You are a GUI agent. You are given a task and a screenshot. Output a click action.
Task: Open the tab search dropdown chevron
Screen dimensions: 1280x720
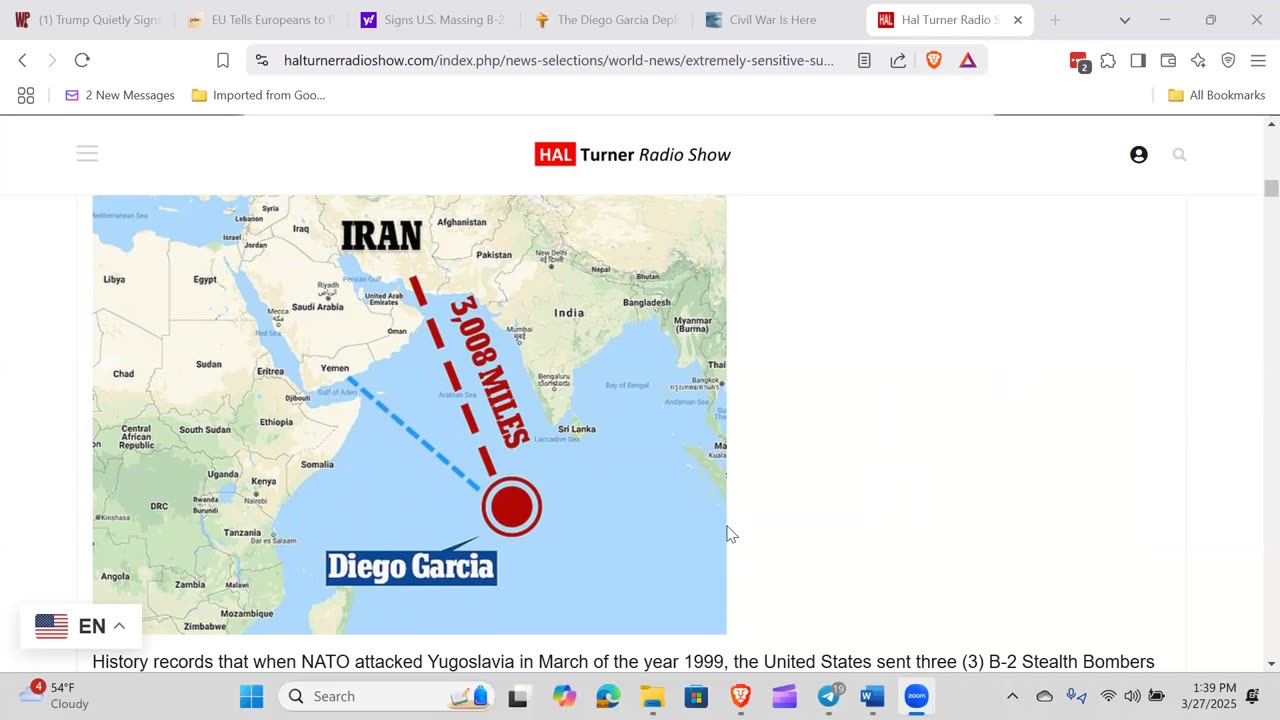tap(1124, 20)
